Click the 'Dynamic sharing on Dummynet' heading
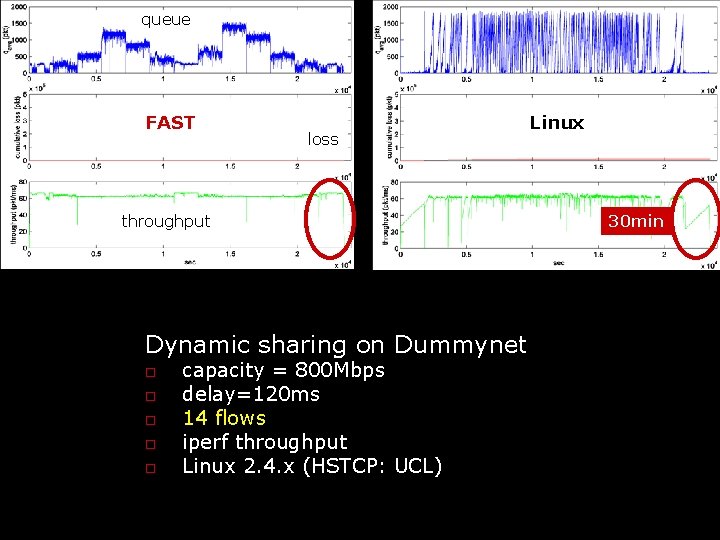 [x=336, y=344]
